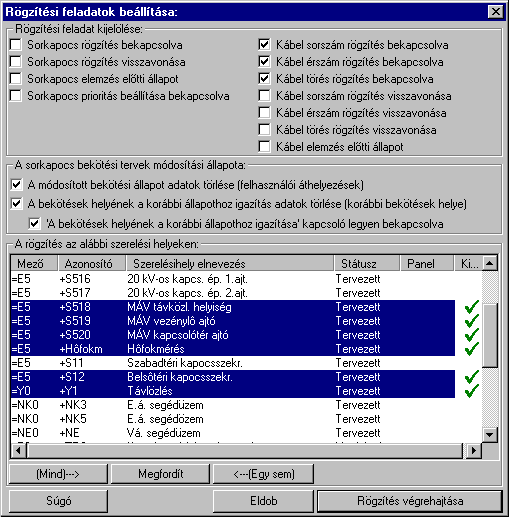Click green checkmark on Távlözlés row
This screenshot has width=509, height=517.
(x=472, y=391)
